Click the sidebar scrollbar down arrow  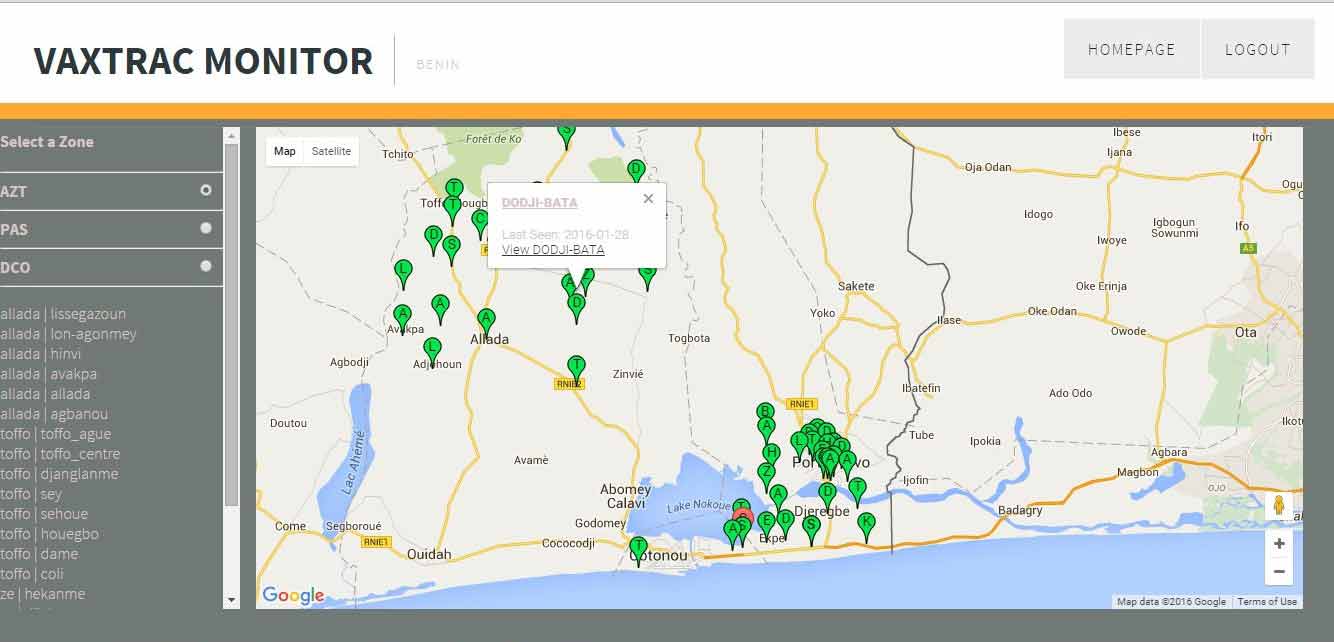(232, 601)
